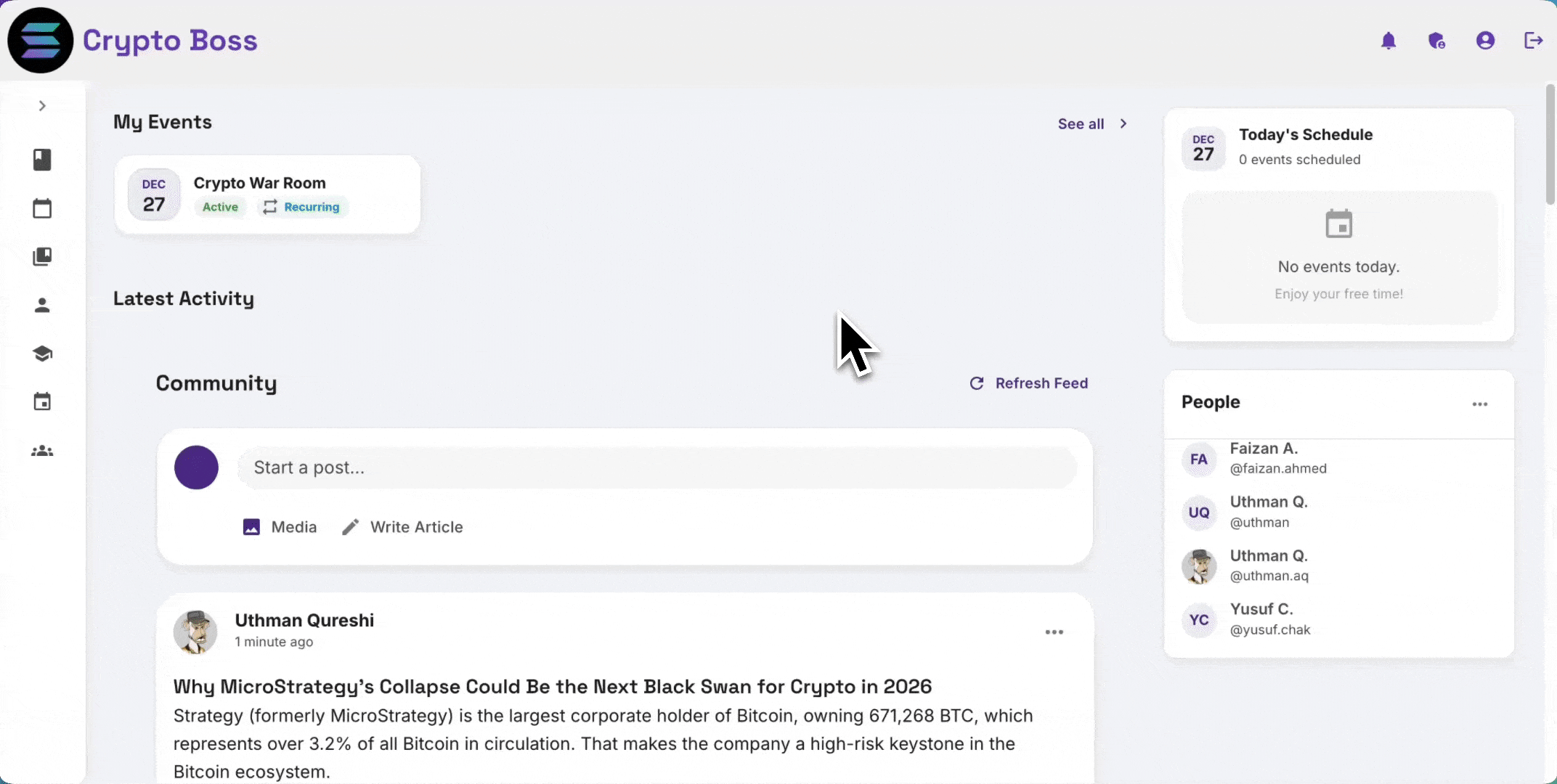Click the page vertical scrollbar
Image resolution: width=1557 pixels, height=784 pixels.
[1550, 144]
